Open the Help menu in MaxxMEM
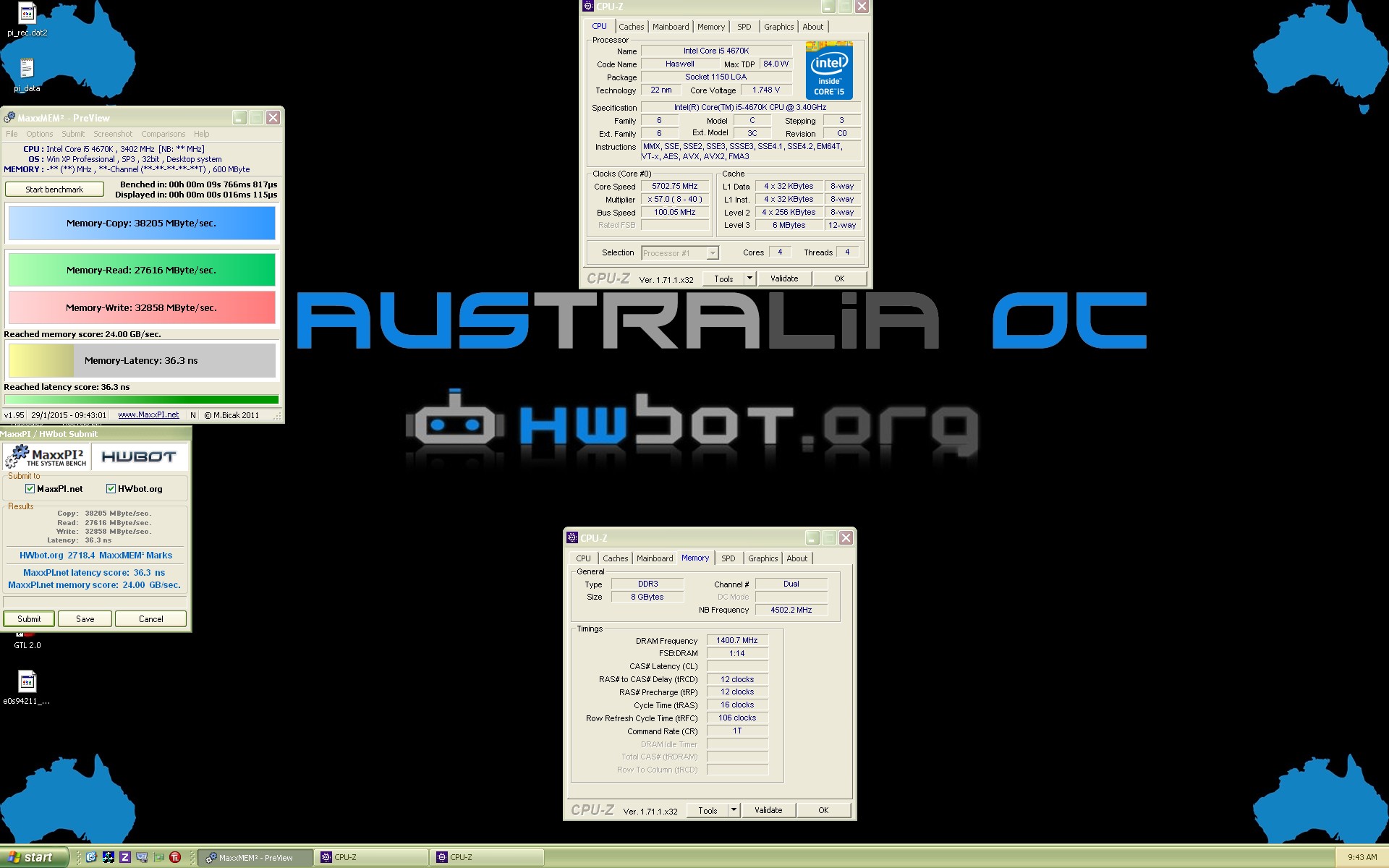Image resolution: width=1389 pixels, height=868 pixels. 202,134
